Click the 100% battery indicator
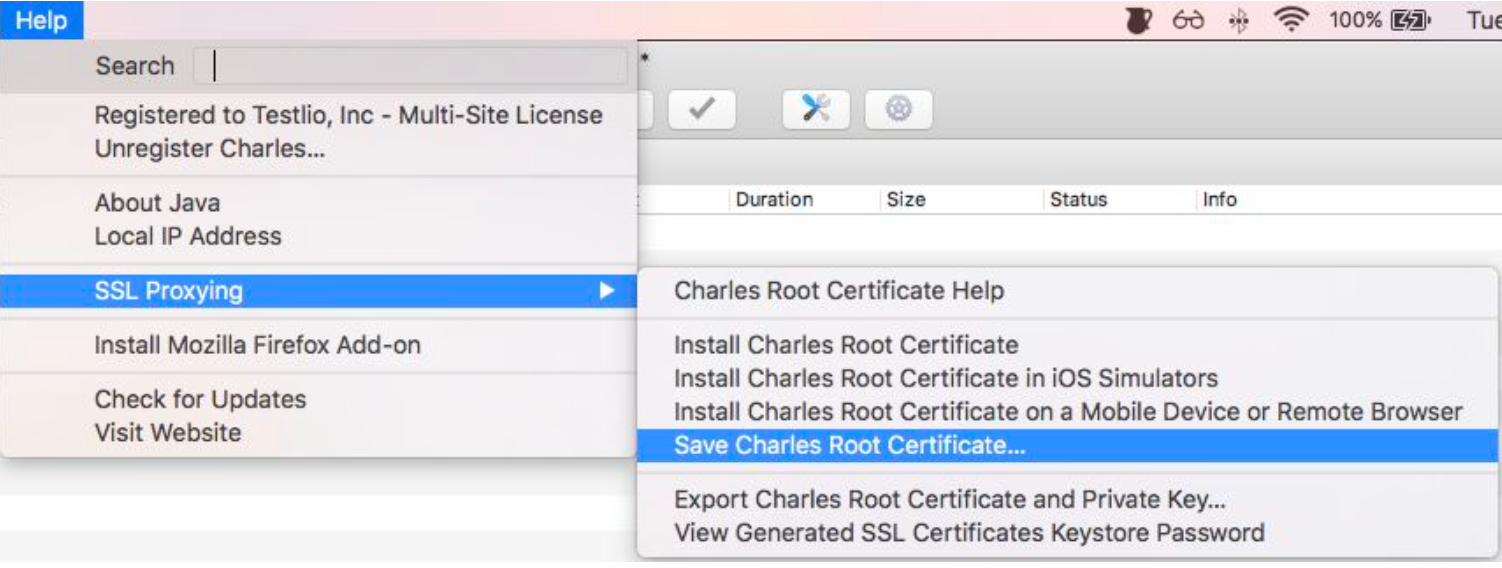The image size is (1502, 568). [1379, 20]
